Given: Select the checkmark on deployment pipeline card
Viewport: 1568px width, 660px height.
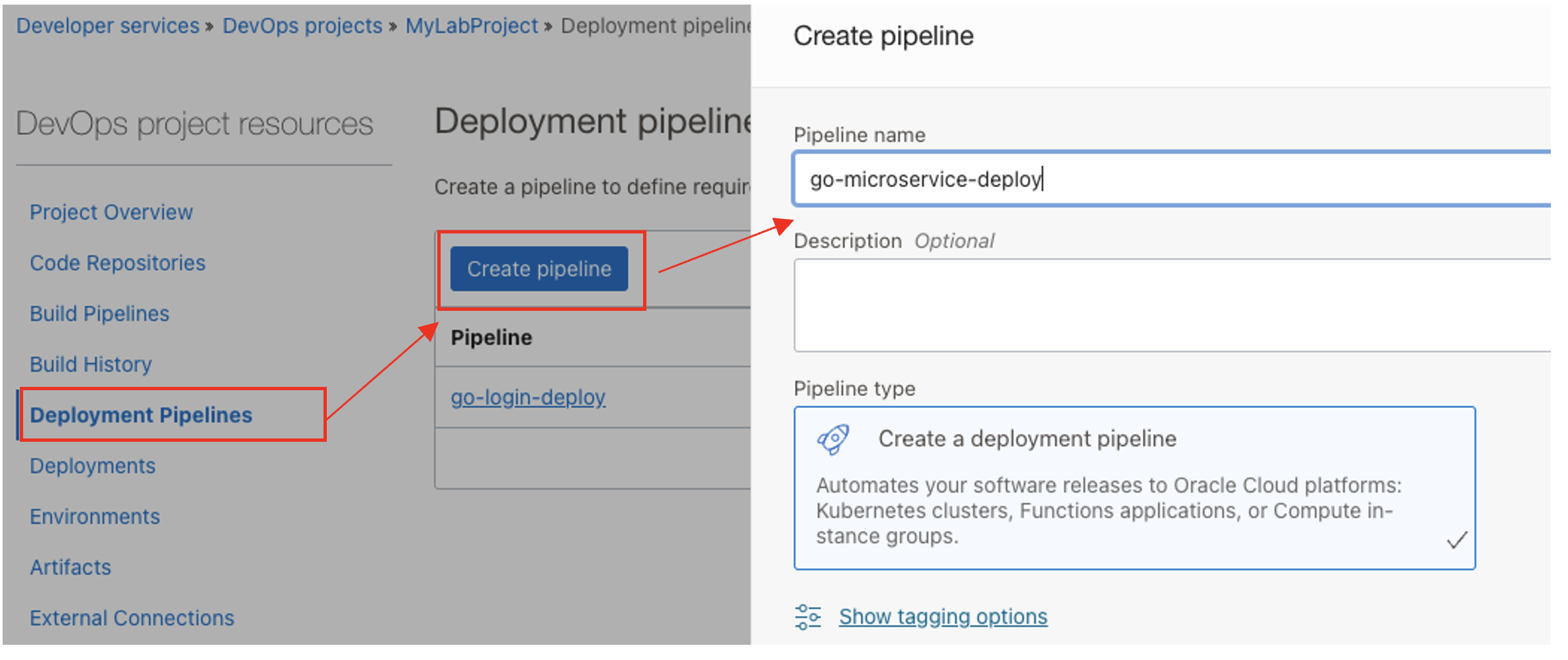Looking at the screenshot, I should tap(1458, 541).
